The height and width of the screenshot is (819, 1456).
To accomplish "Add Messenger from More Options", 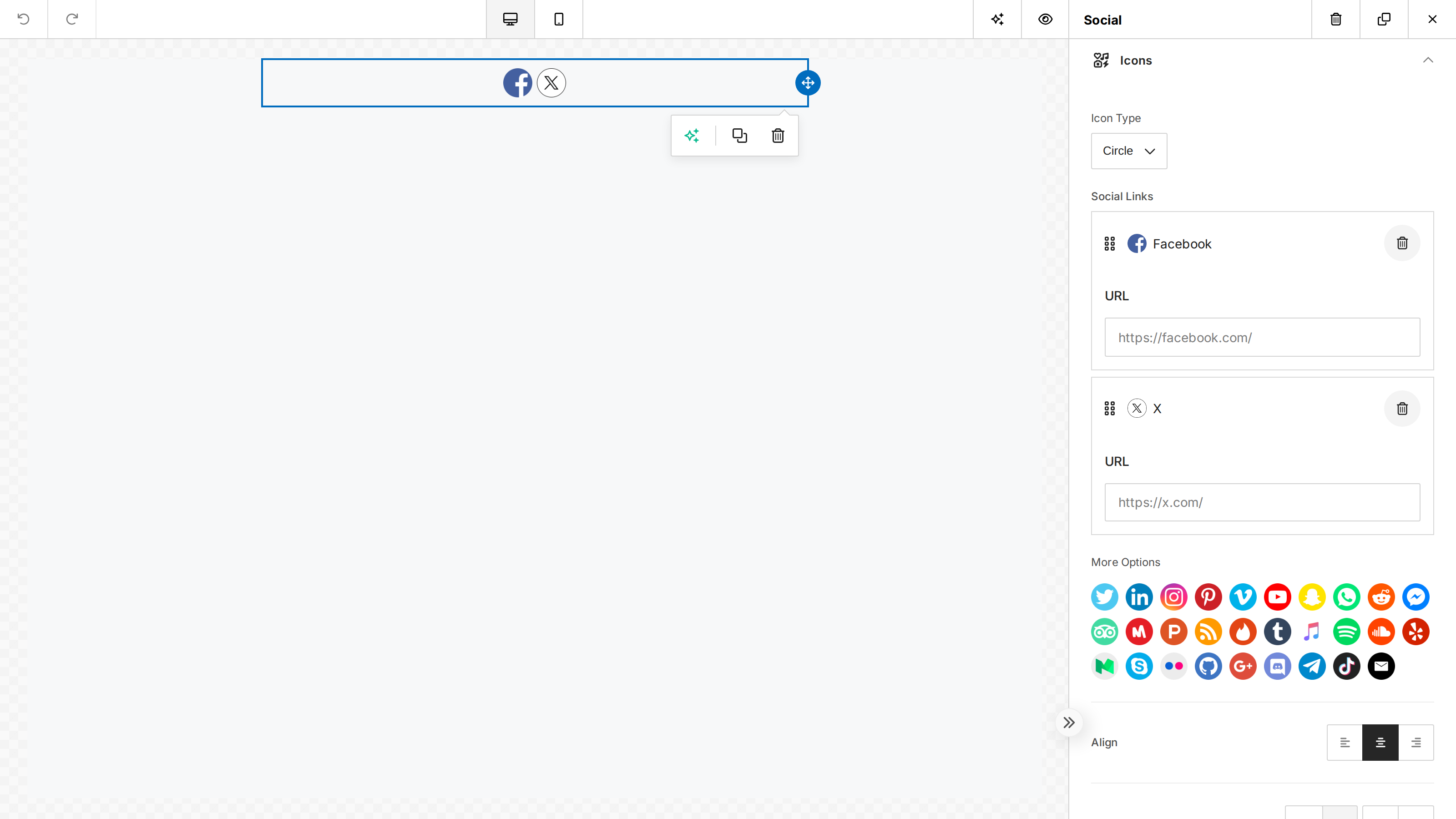I will 1416,597.
